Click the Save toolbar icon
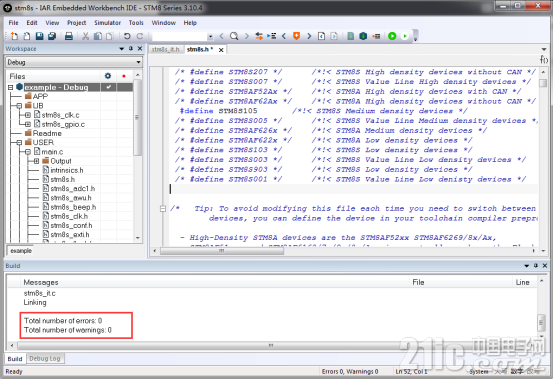 (x=40, y=36)
